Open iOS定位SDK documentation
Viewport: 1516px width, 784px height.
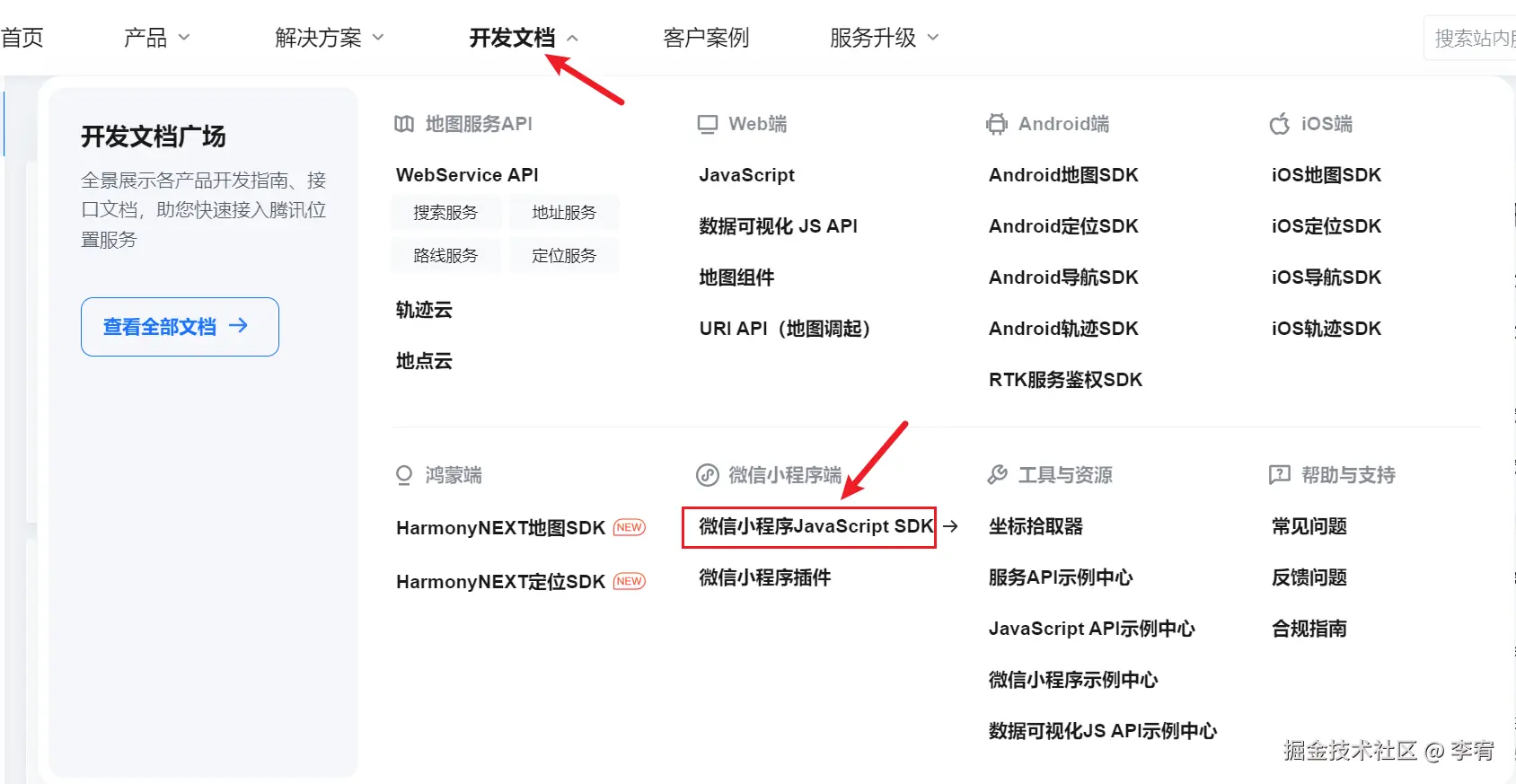[1326, 226]
